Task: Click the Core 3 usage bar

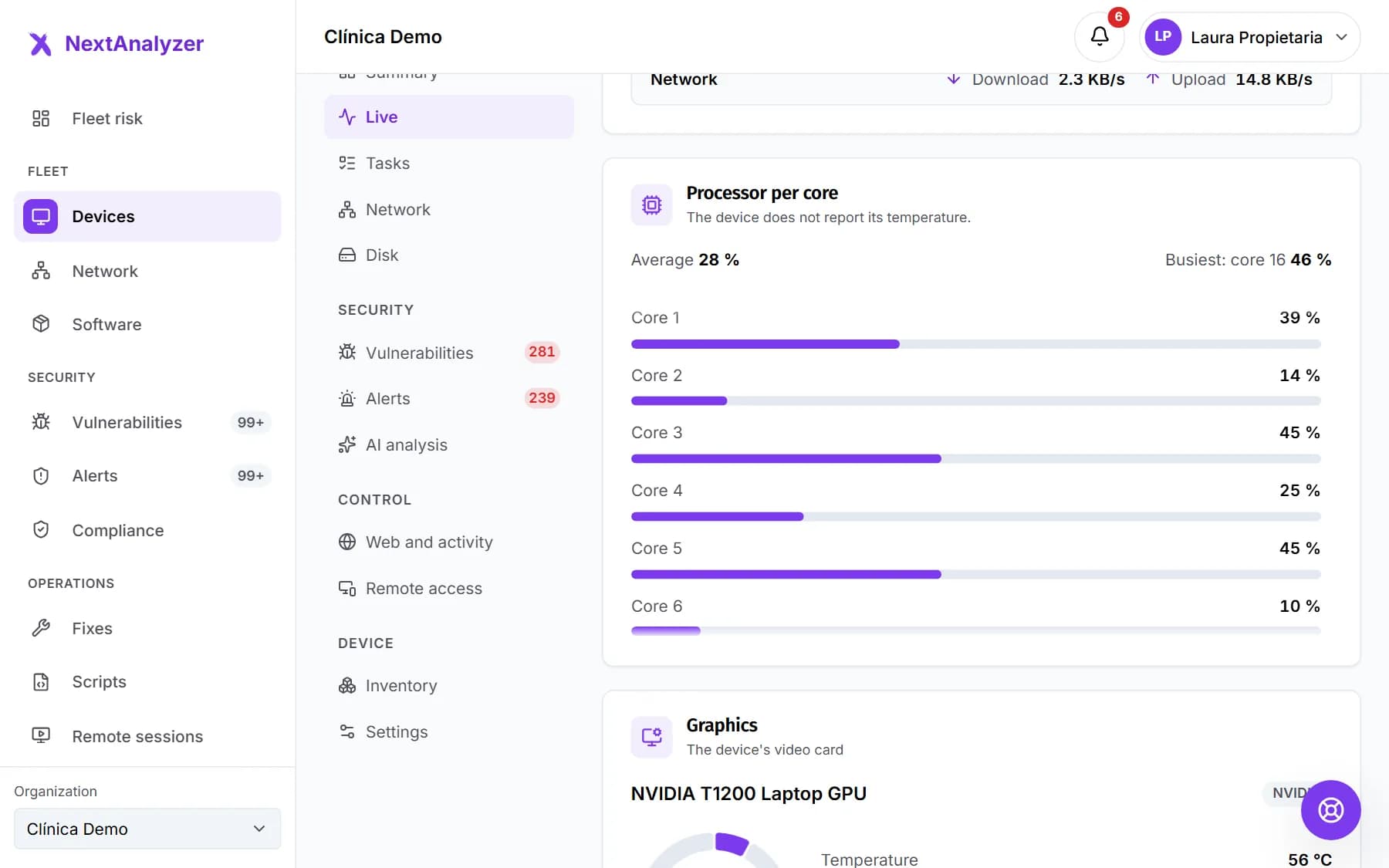Action: [x=975, y=459]
